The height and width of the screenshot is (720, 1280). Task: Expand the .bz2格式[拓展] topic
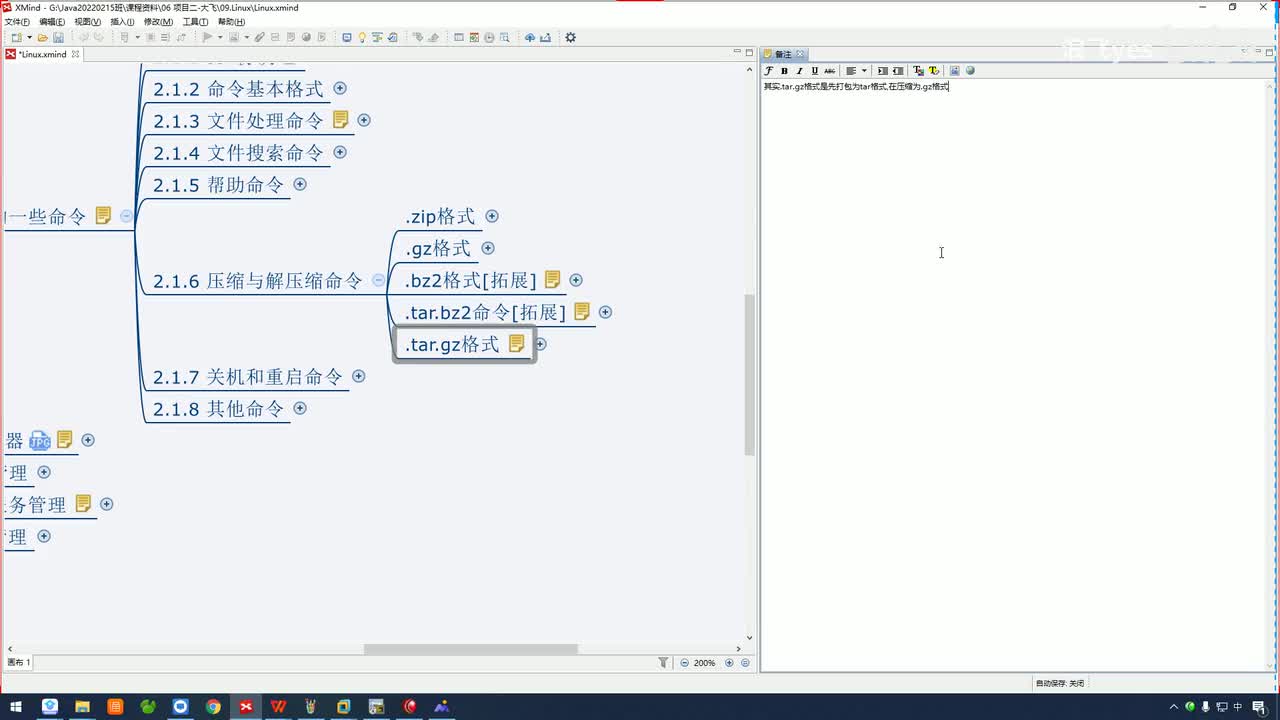click(576, 280)
